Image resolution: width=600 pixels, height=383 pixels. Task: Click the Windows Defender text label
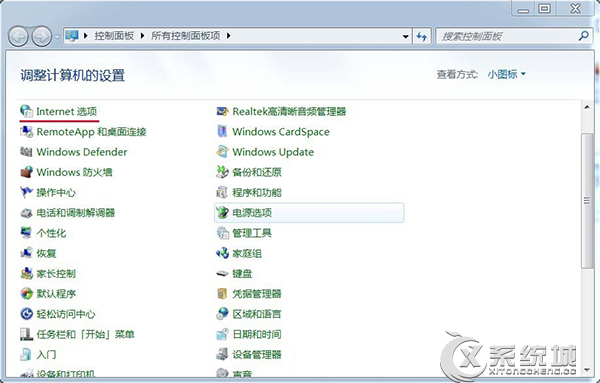tap(82, 152)
